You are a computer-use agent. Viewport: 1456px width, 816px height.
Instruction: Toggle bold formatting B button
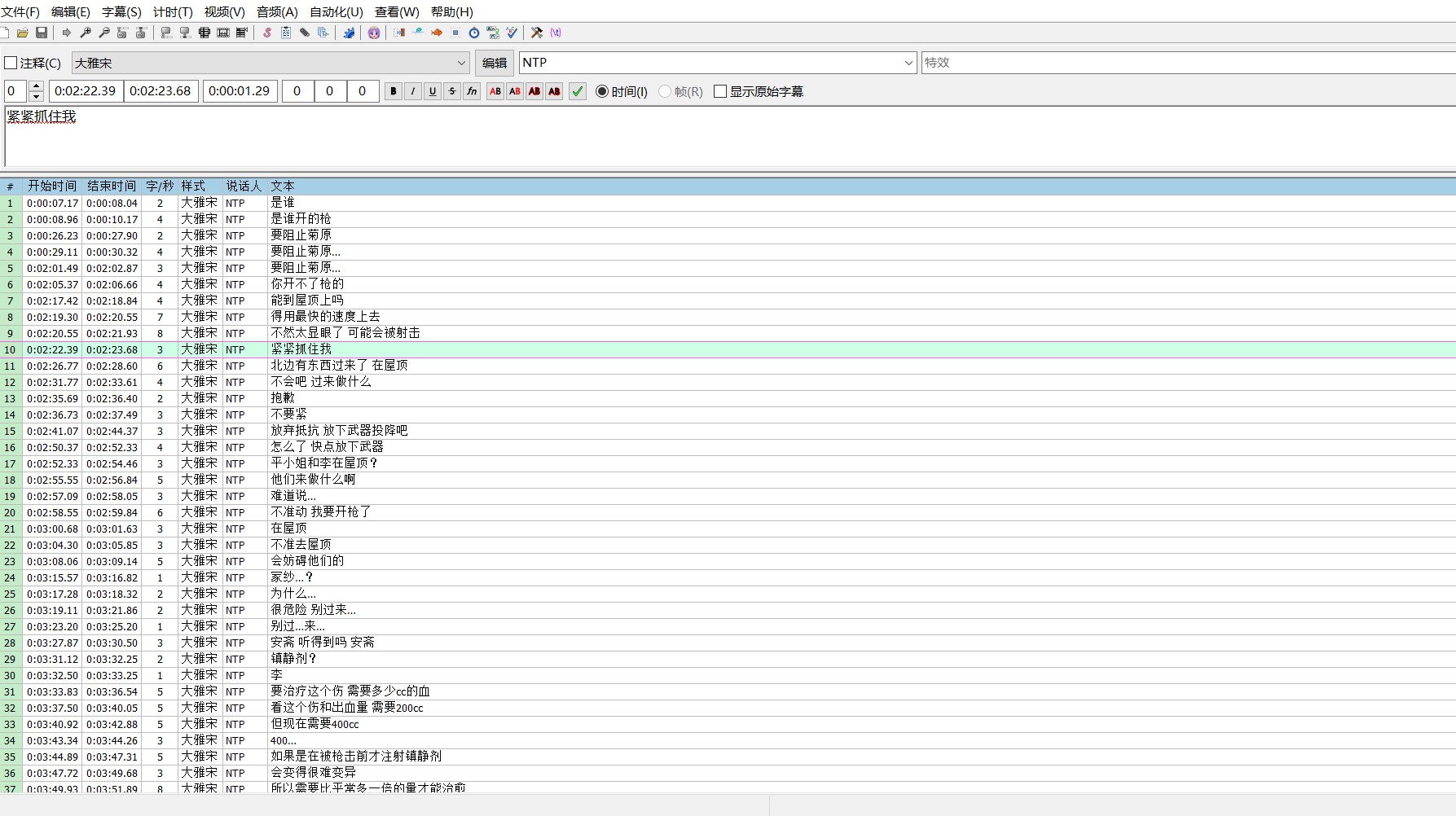(394, 91)
